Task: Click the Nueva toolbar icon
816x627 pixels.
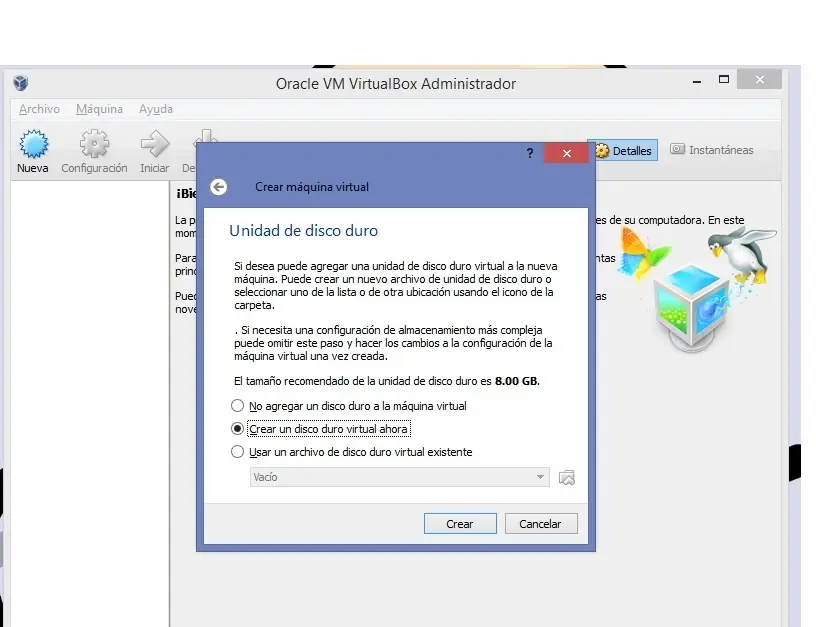Action: pyautogui.click(x=33, y=144)
